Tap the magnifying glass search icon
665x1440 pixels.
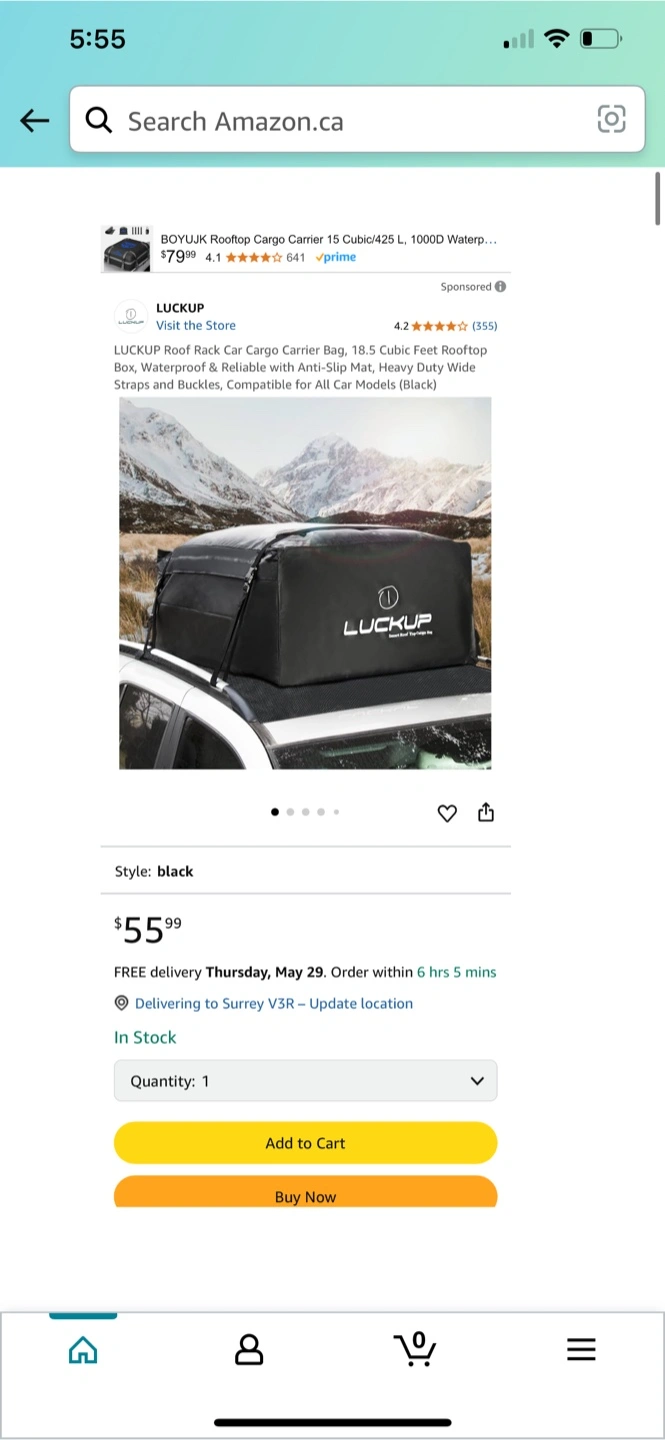98,121
